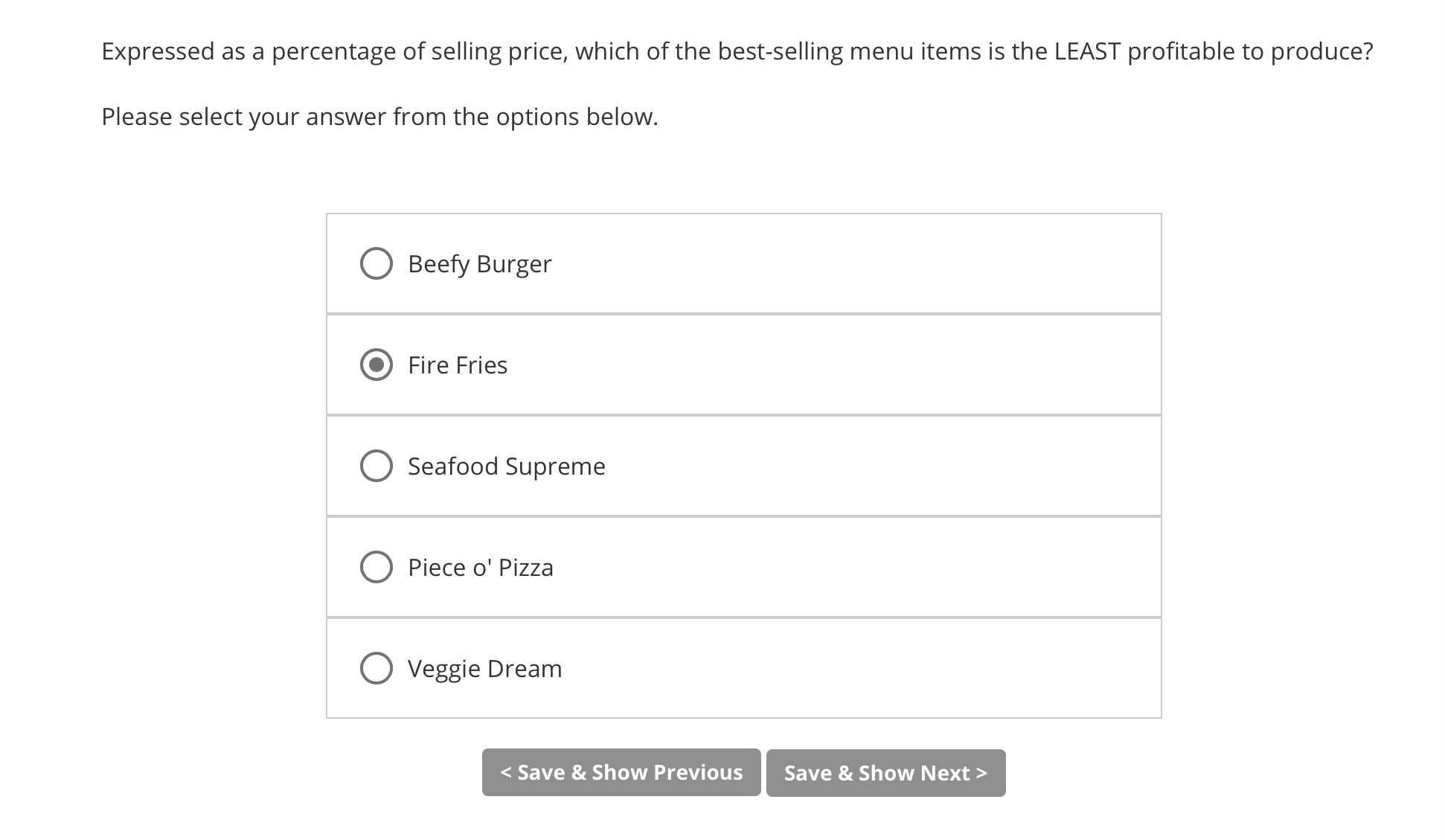Viewport: 1445px width, 840px height.
Task: Pick the Veggie Dream answer option
Action: (376, 668)
